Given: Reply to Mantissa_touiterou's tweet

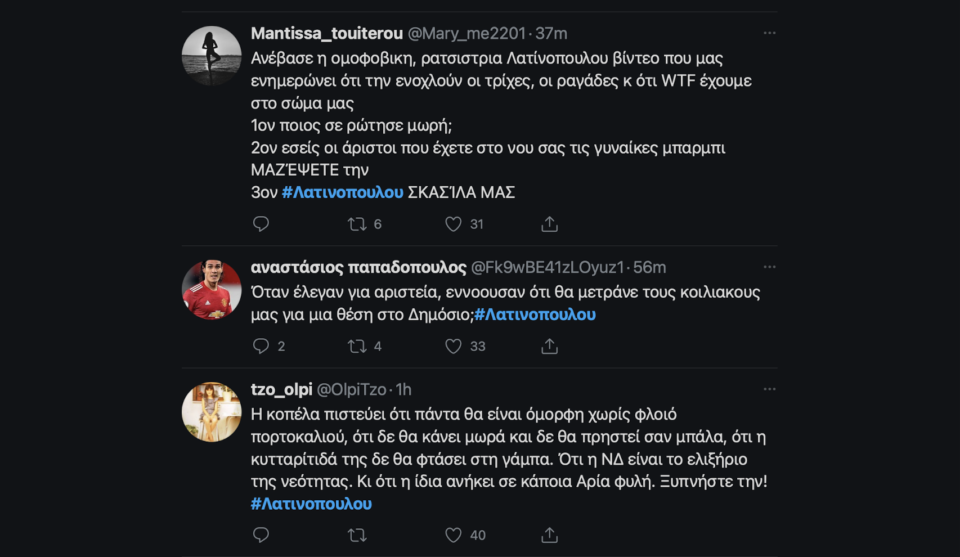Looking at the screenshot, I should tap(261, 224).
